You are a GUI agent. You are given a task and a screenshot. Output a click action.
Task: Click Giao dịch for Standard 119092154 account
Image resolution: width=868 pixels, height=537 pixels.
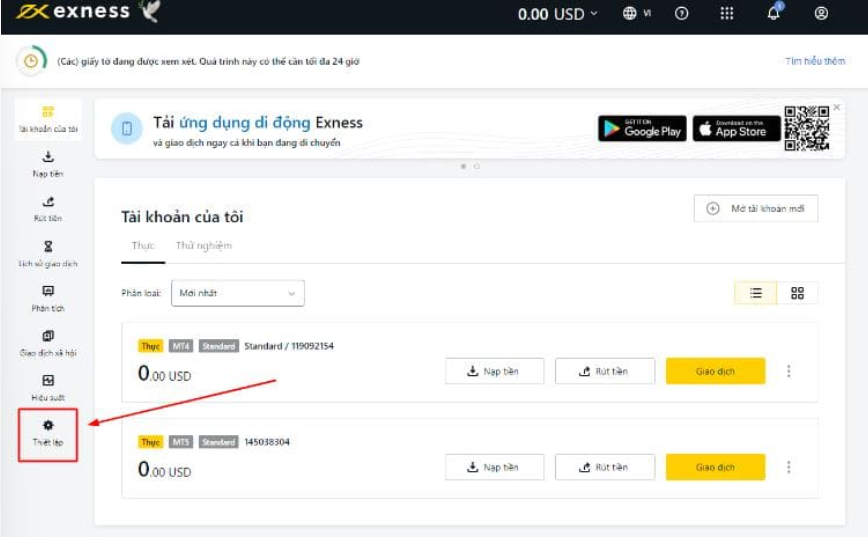[x=715, y=371]
